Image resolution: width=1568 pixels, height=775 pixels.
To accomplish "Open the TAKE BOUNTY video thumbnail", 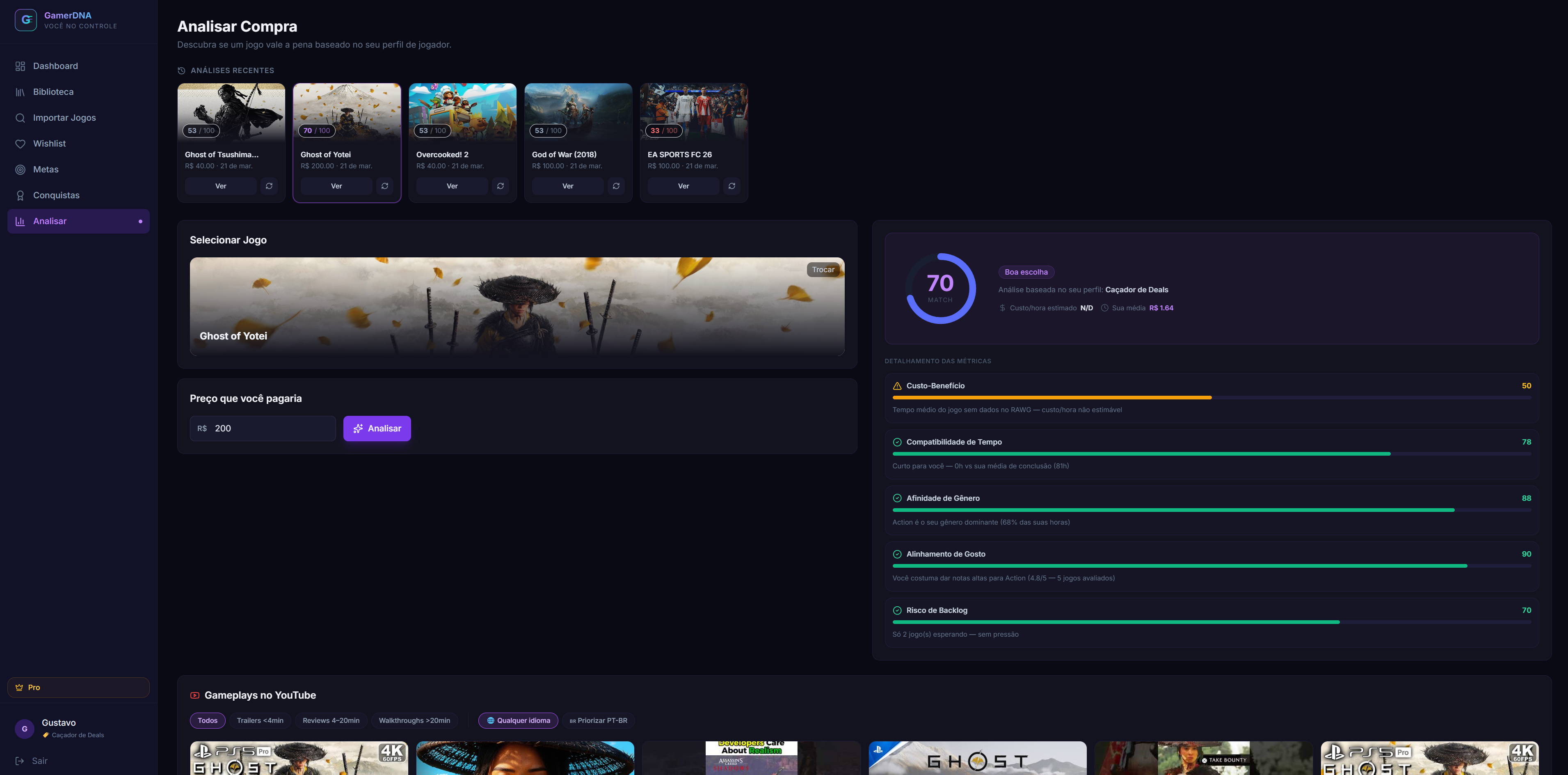I will pyautogui.click(x=1203, y=758).
